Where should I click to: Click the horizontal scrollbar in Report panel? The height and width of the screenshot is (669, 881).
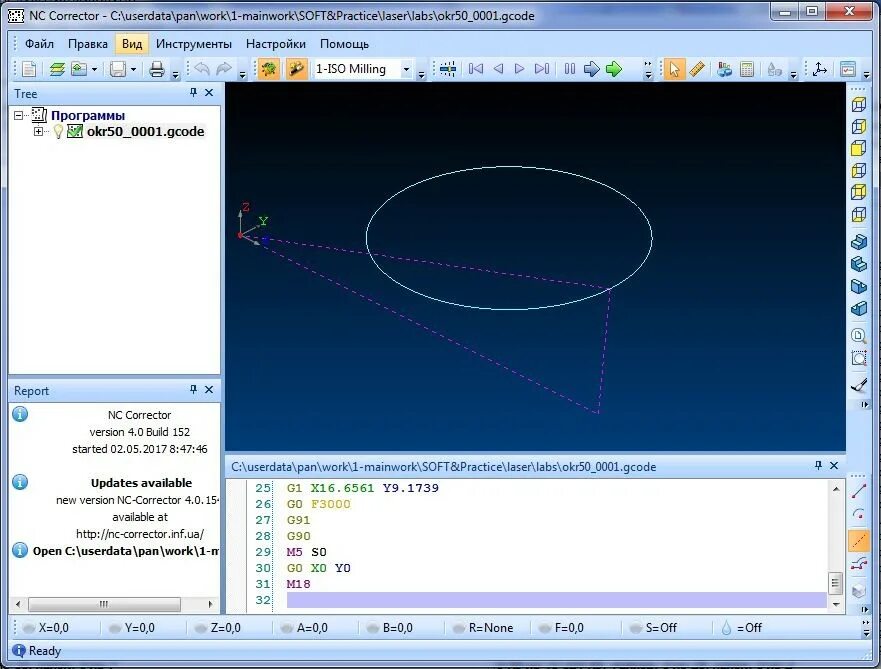pyautogui.click(x=105, y=604)
